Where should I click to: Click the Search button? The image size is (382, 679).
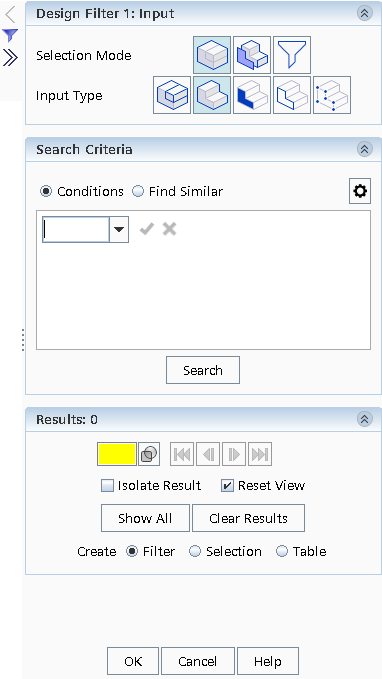(203, 370)
